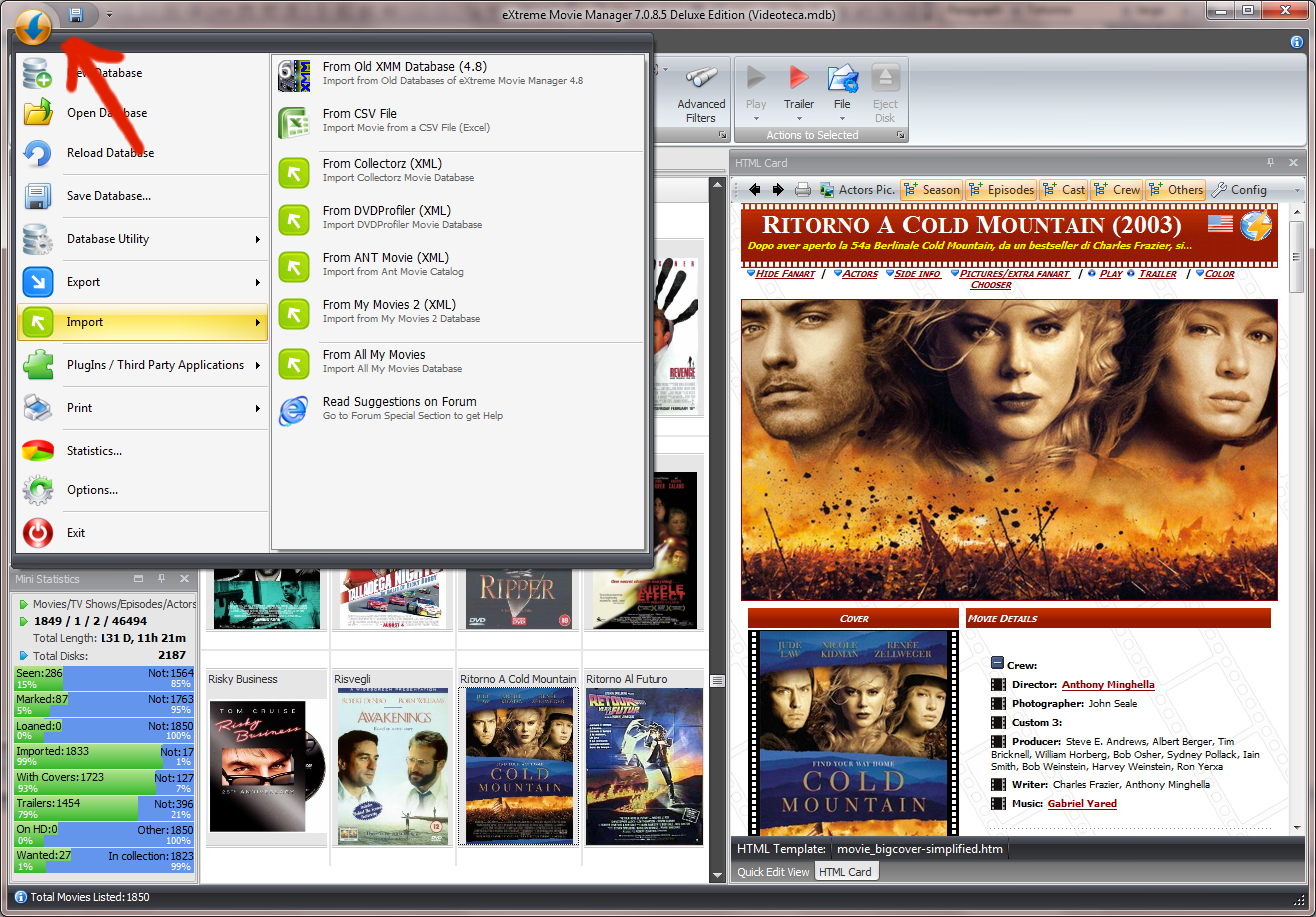Import From All My Movies database

(458, 362)
